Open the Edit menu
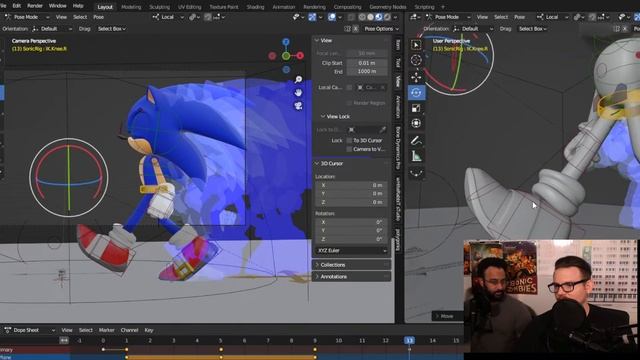The width and height of the screenshot is (640, 360). (17, 6)
